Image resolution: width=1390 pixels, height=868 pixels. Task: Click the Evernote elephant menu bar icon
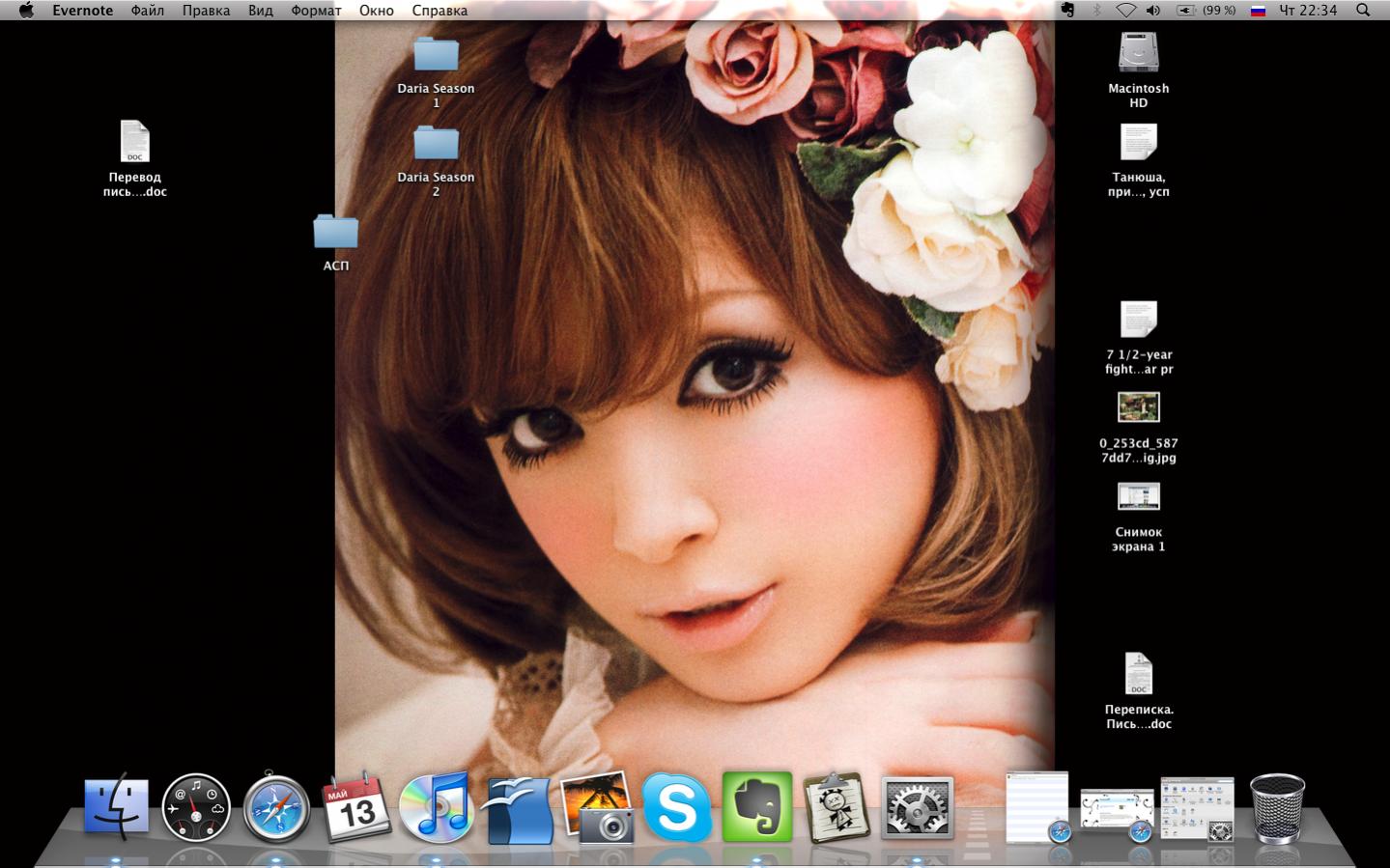1067,11
